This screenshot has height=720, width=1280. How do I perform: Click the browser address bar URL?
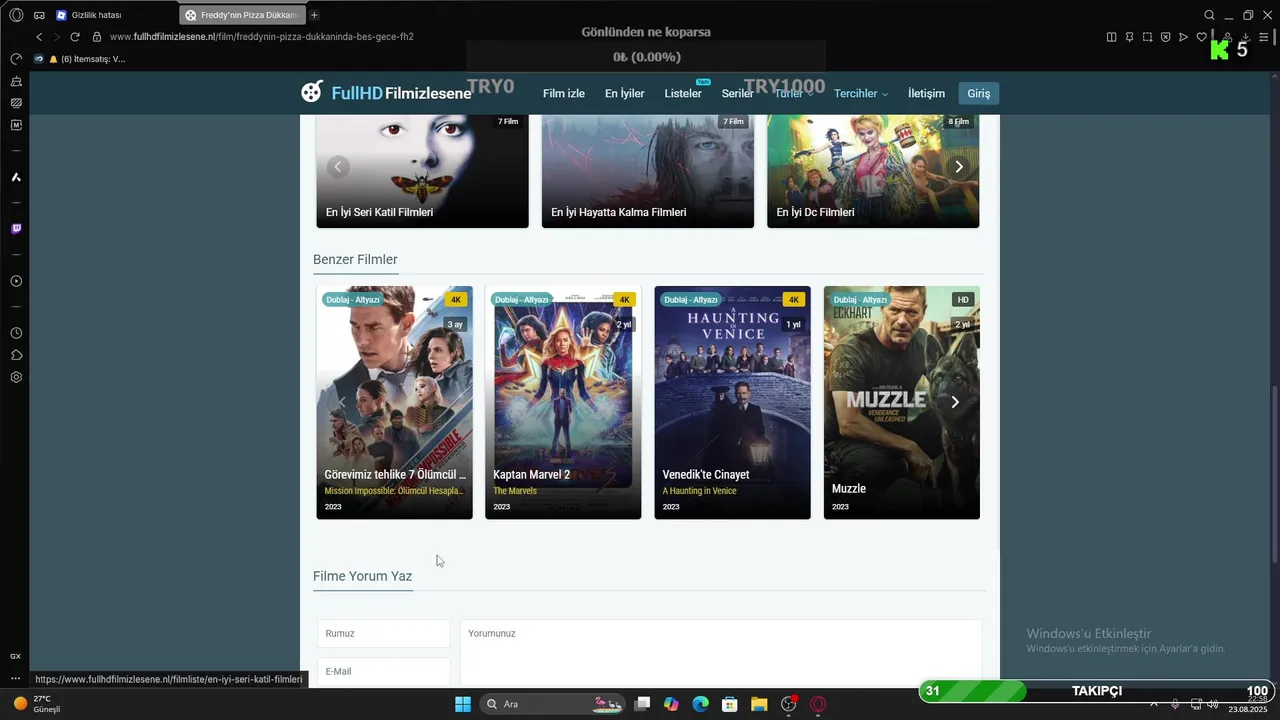[262, 37]
